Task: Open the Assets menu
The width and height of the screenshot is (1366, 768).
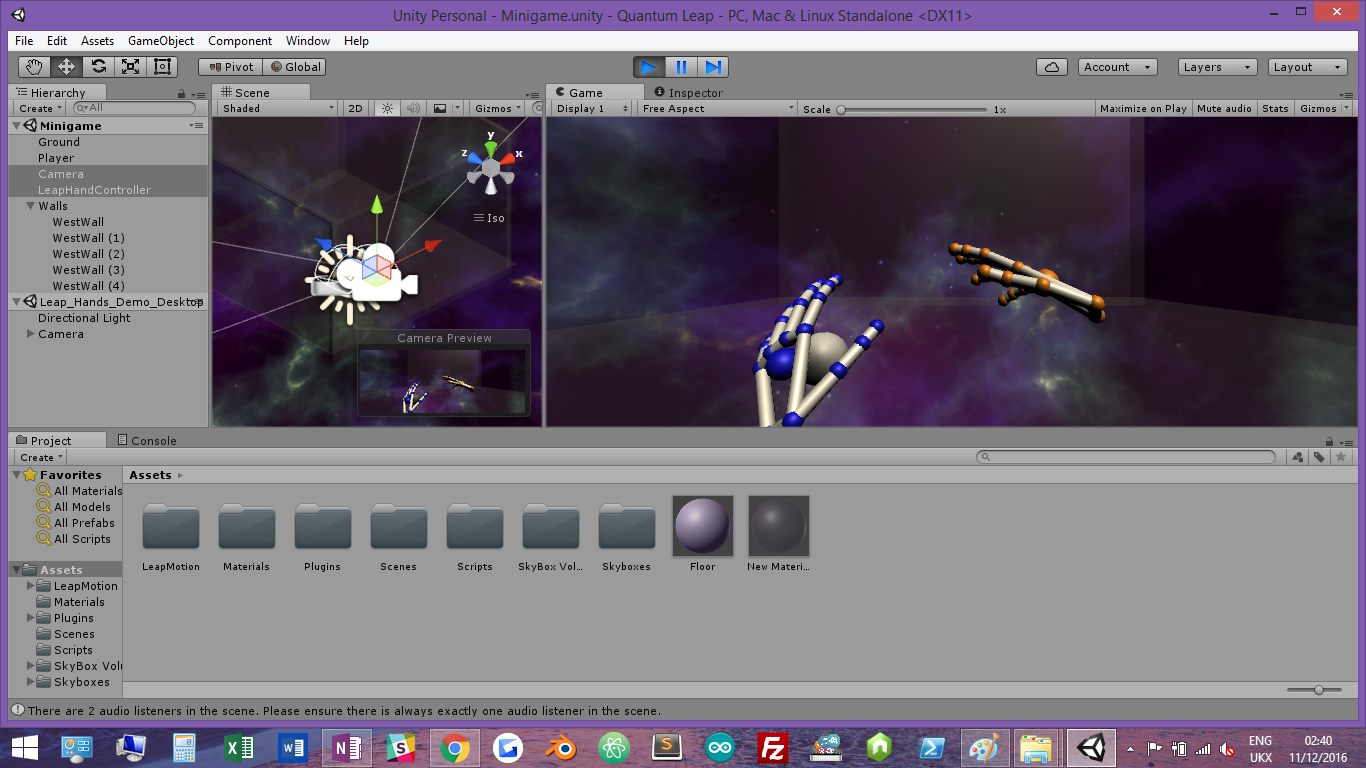Action: click(97, 41)
